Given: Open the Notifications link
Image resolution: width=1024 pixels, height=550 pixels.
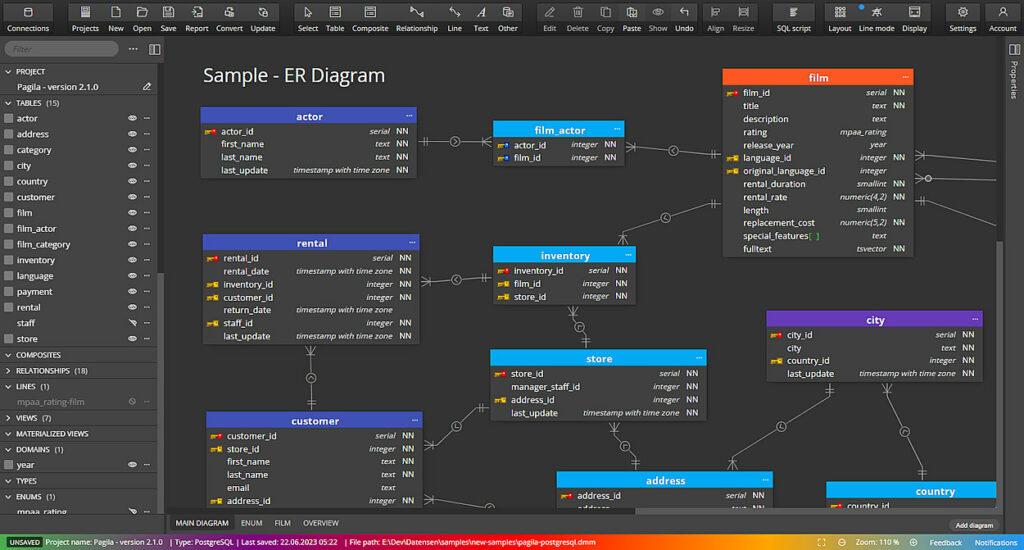Looking at the screenshot, I should point(995,542).
